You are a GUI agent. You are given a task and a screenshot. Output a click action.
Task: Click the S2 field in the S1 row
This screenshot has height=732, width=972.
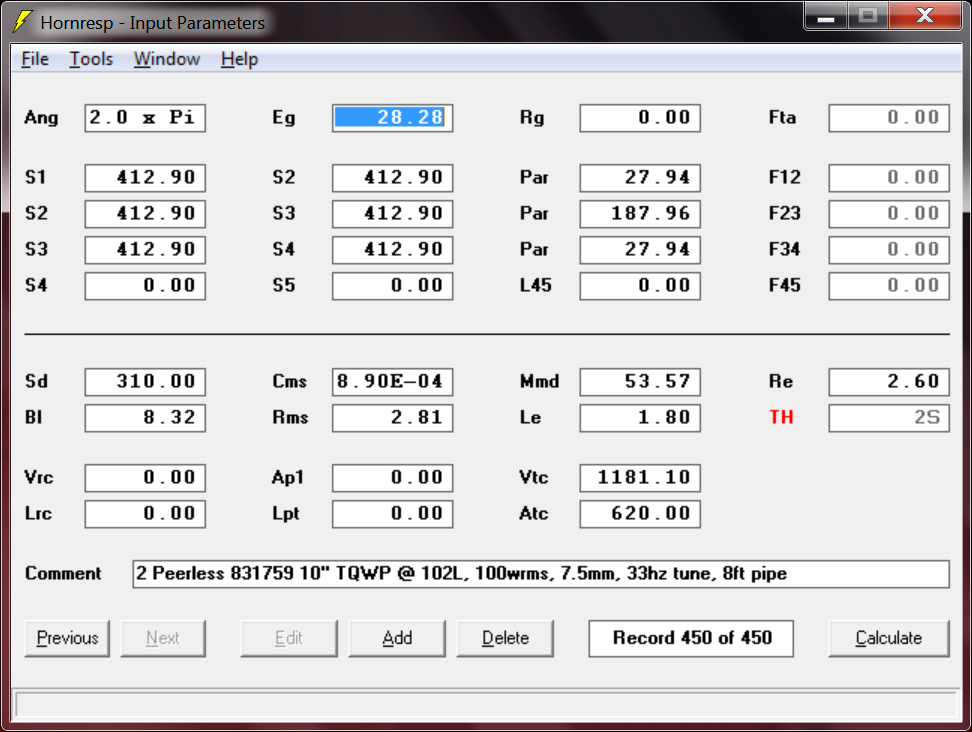click(392, 178)
